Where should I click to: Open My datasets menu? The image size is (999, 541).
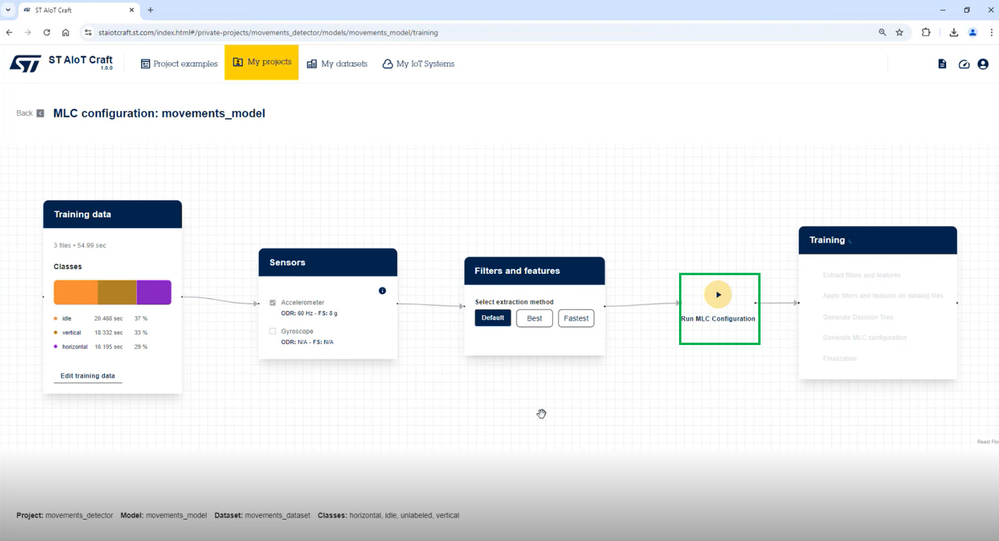coord(337,64)
